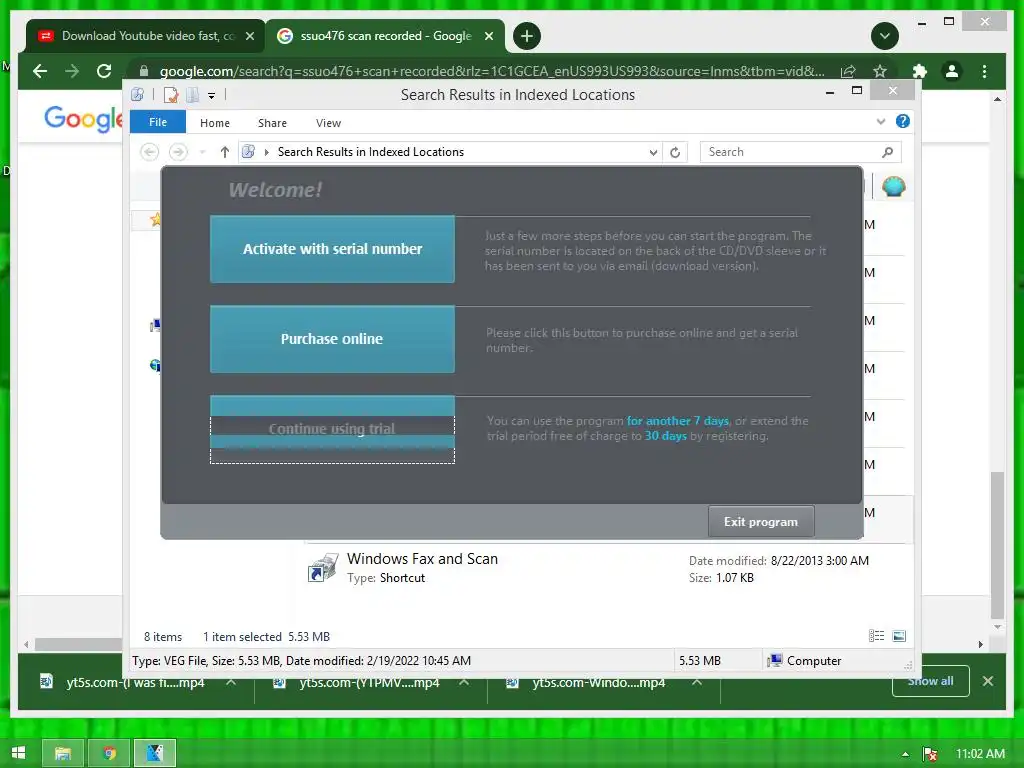Click Show all downloads
Image resolution: width=1024 pixels, height=768 pixels.
point(931,681)
